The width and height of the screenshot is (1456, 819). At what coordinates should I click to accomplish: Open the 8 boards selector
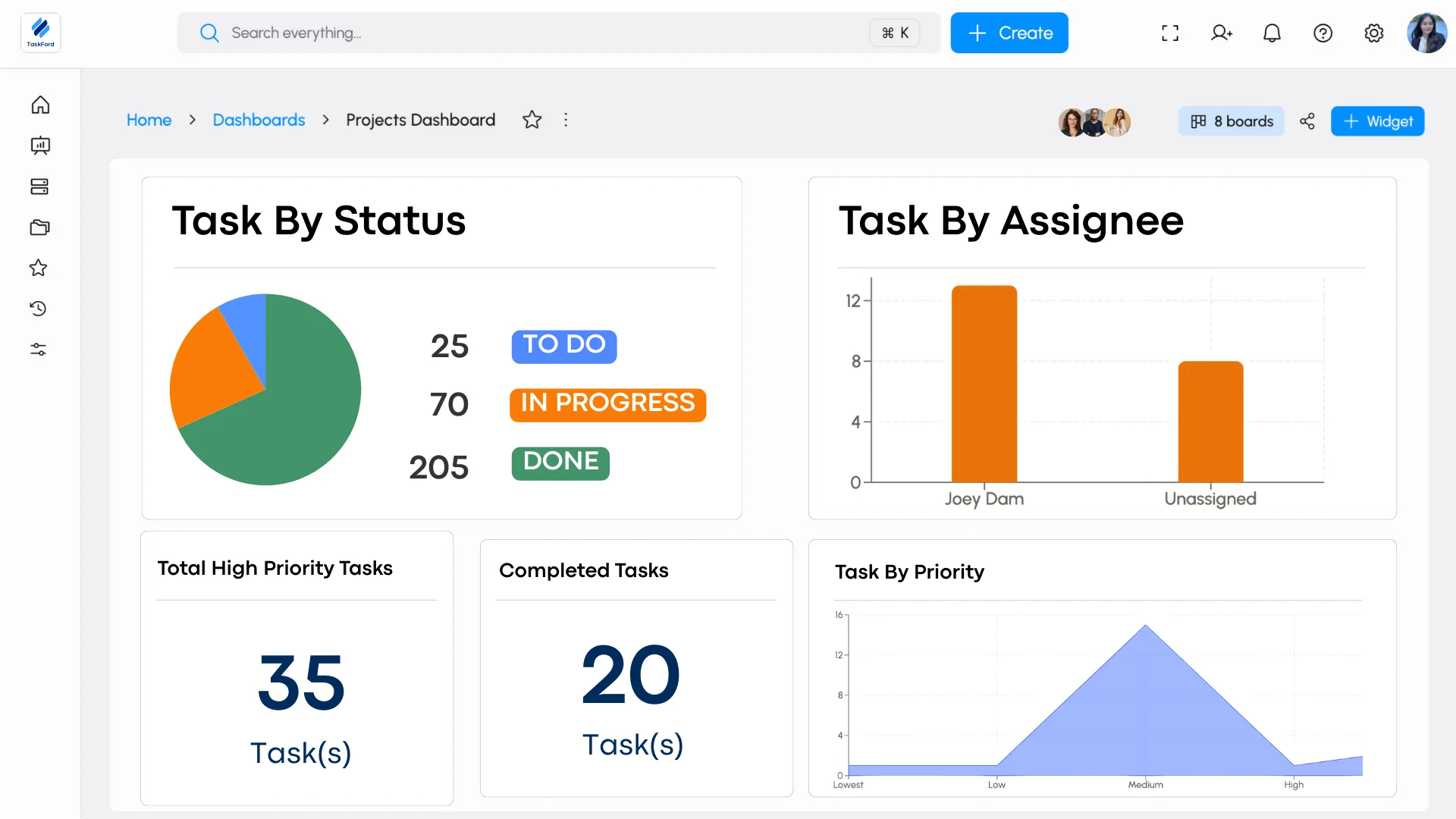coord(1232,121)
